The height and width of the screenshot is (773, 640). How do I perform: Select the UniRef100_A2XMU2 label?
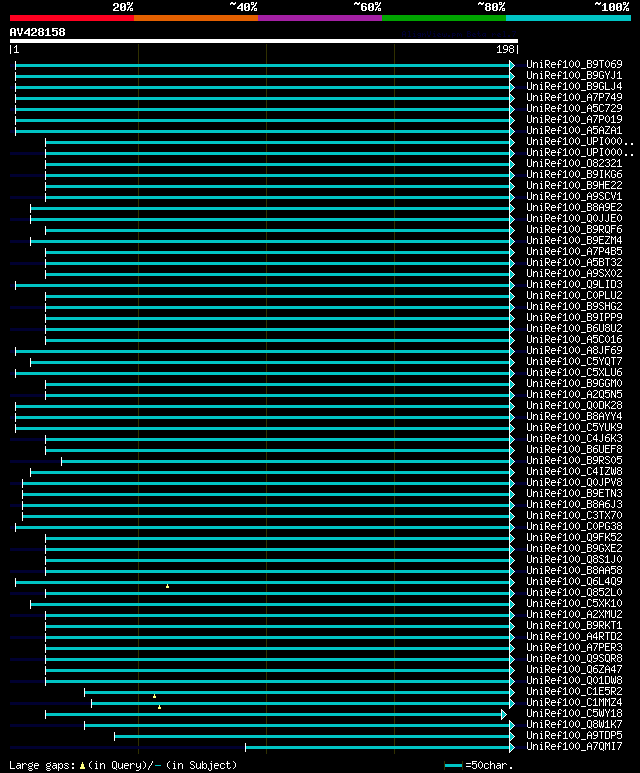pyautogui.click(x=574, y=614)
